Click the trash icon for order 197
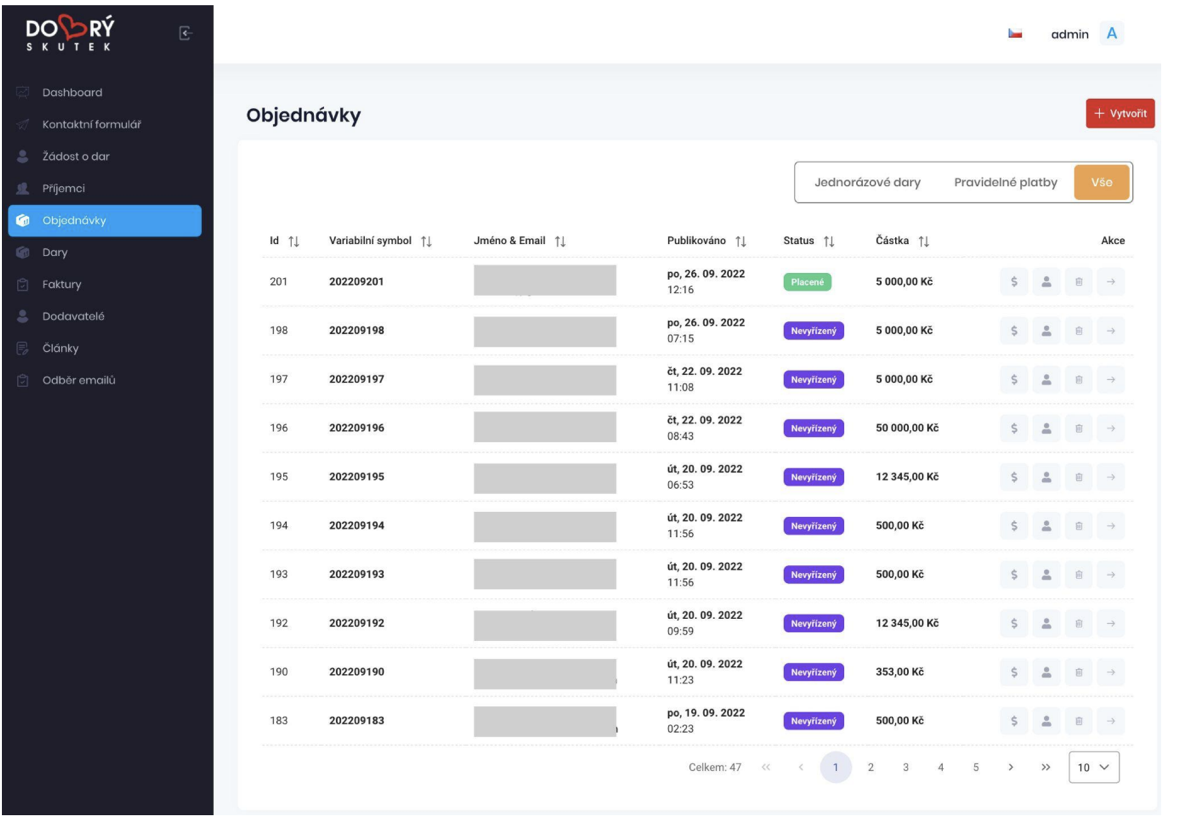 (x=1078, y=380)
